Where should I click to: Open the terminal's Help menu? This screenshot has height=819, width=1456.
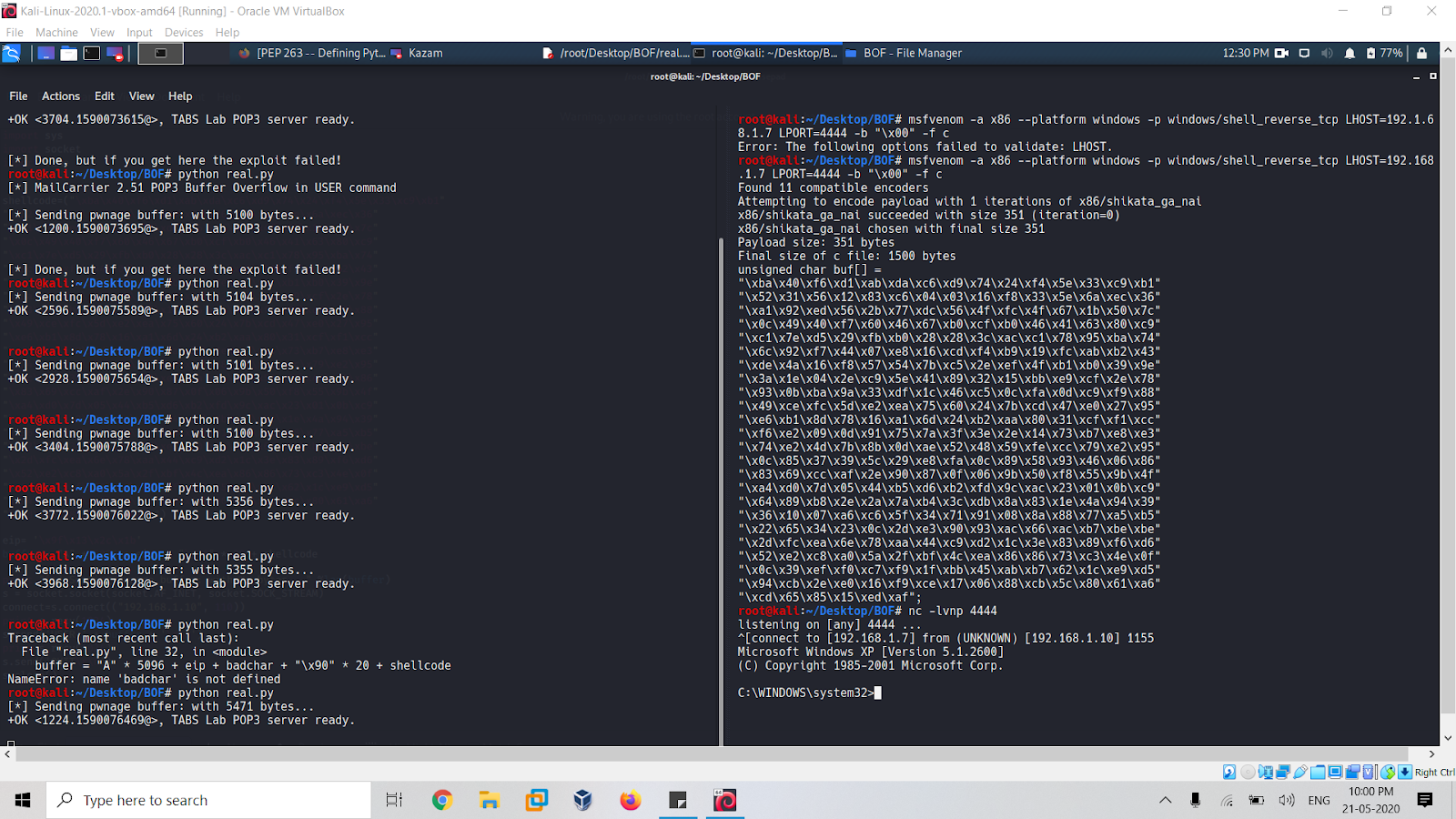180,96
